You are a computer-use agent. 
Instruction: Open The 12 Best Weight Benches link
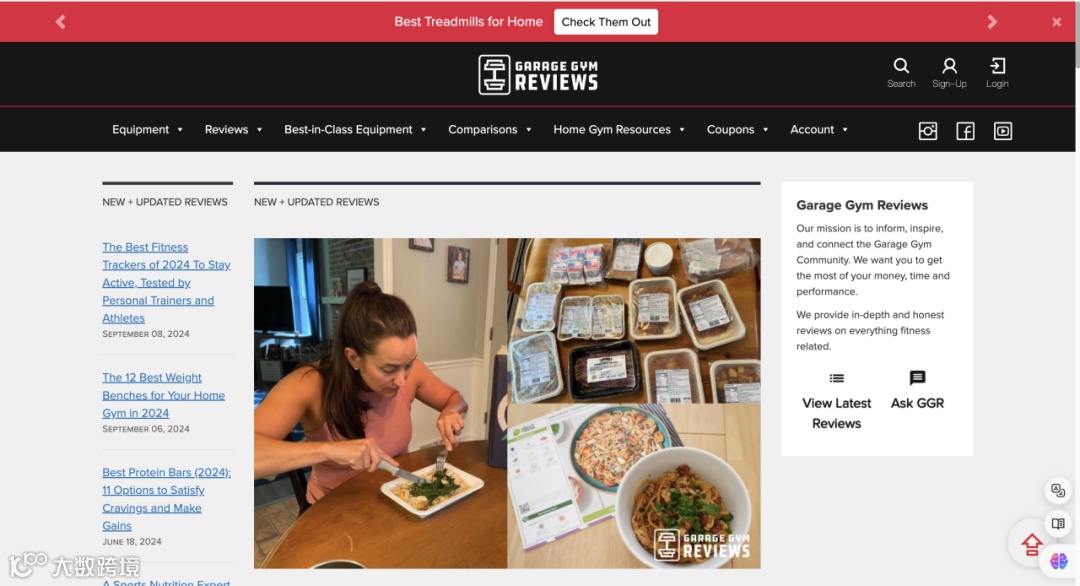point(163,395)
